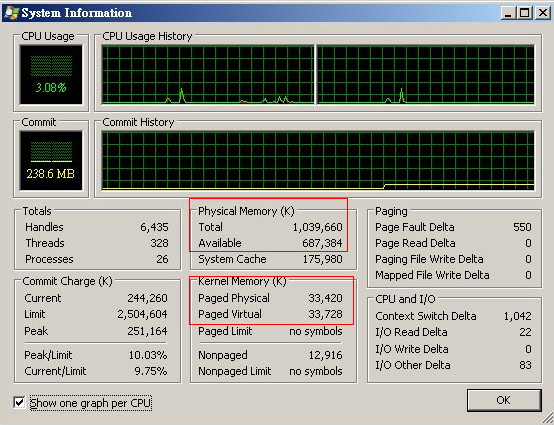Click the Commit Charge Peak value

(147, 331)
